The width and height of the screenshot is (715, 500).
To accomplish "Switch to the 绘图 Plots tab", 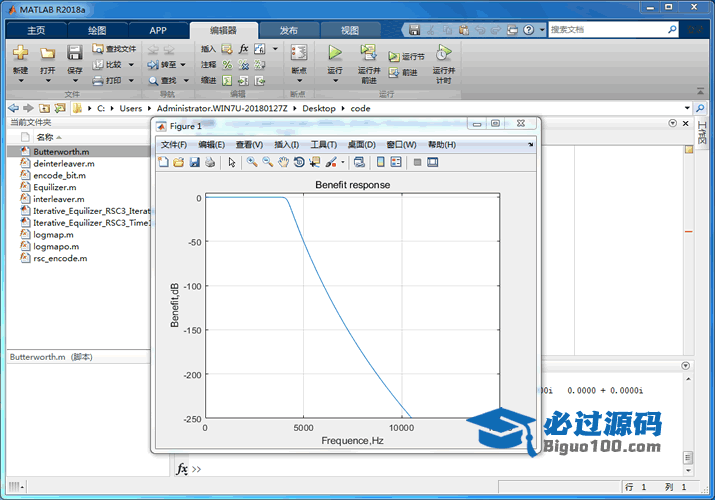I will (97, 31).
